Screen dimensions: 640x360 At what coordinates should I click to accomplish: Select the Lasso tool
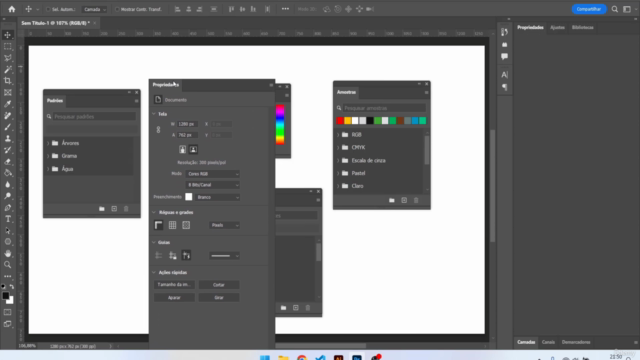click(8, 58)
